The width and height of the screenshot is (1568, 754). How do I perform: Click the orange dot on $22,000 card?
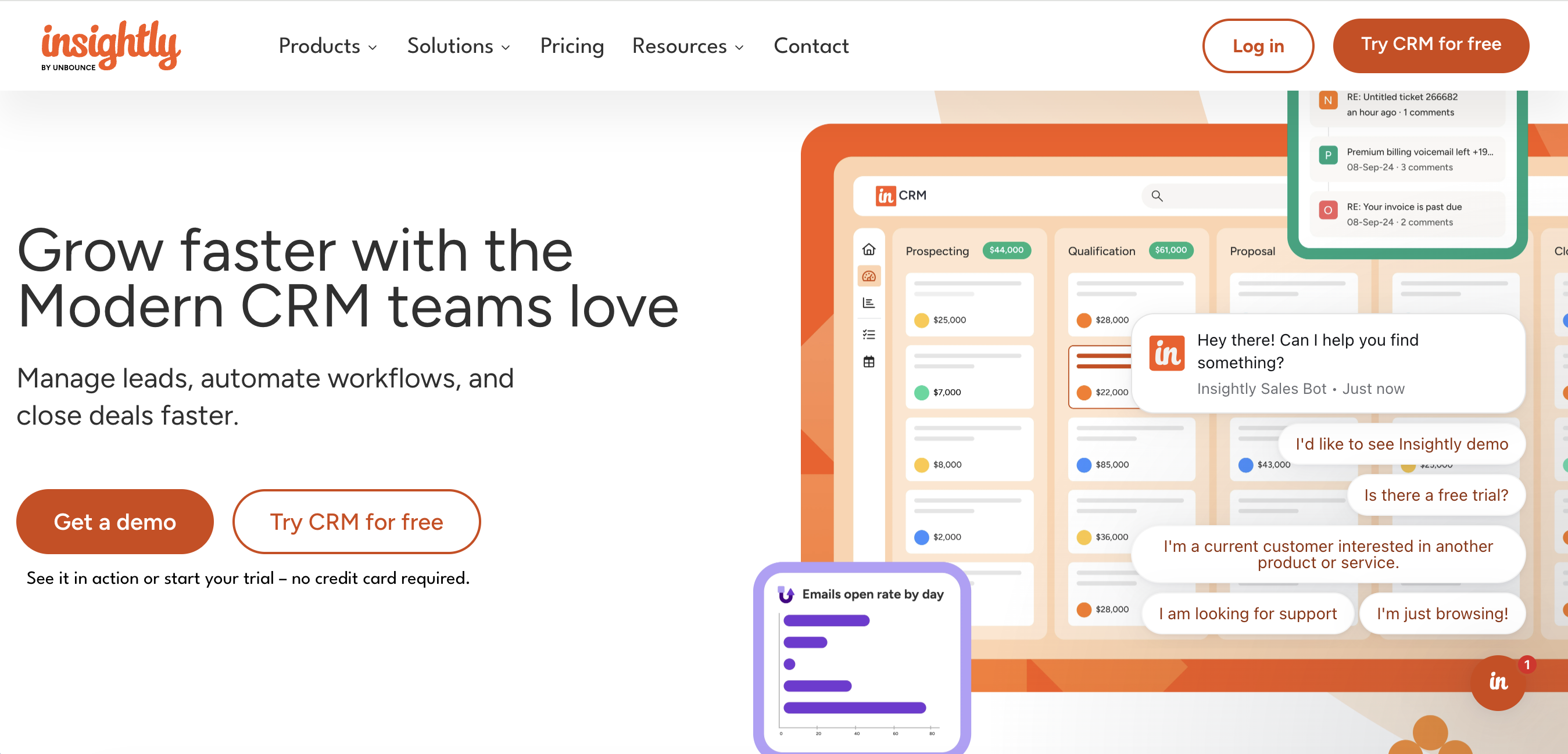coord(1083,393)
